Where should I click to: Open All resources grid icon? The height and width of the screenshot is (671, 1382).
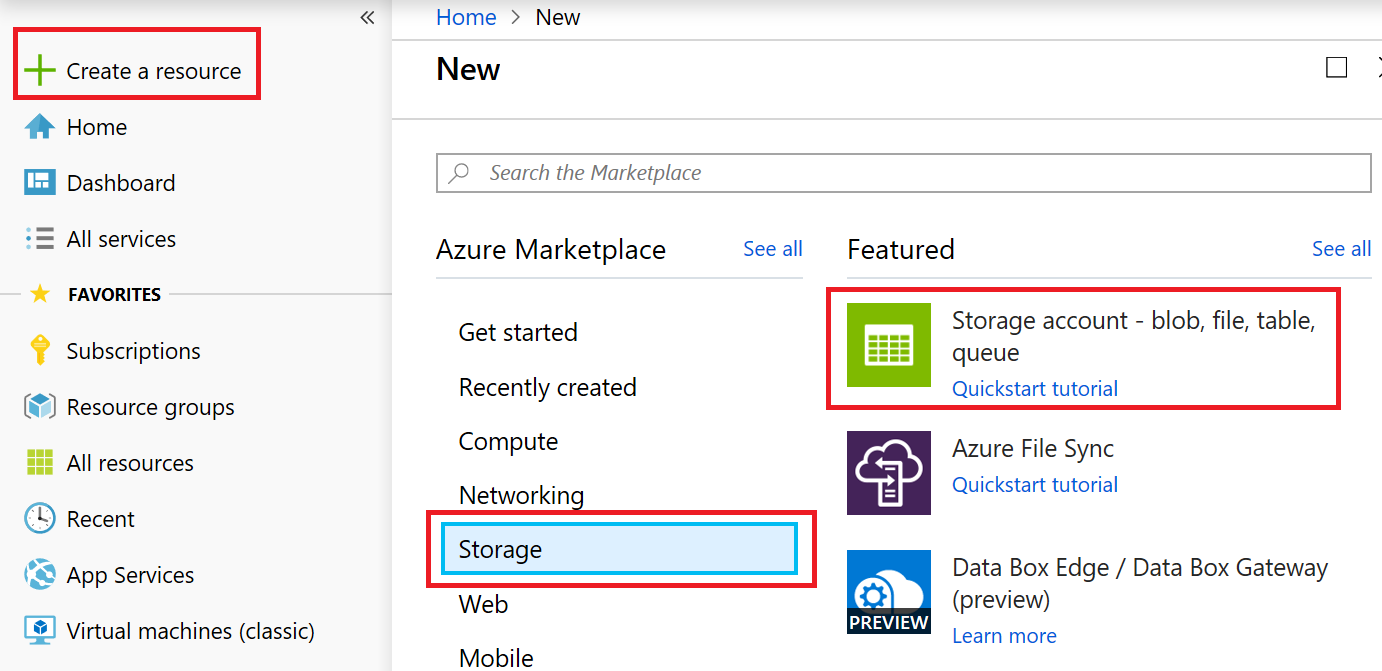point(38,463)
